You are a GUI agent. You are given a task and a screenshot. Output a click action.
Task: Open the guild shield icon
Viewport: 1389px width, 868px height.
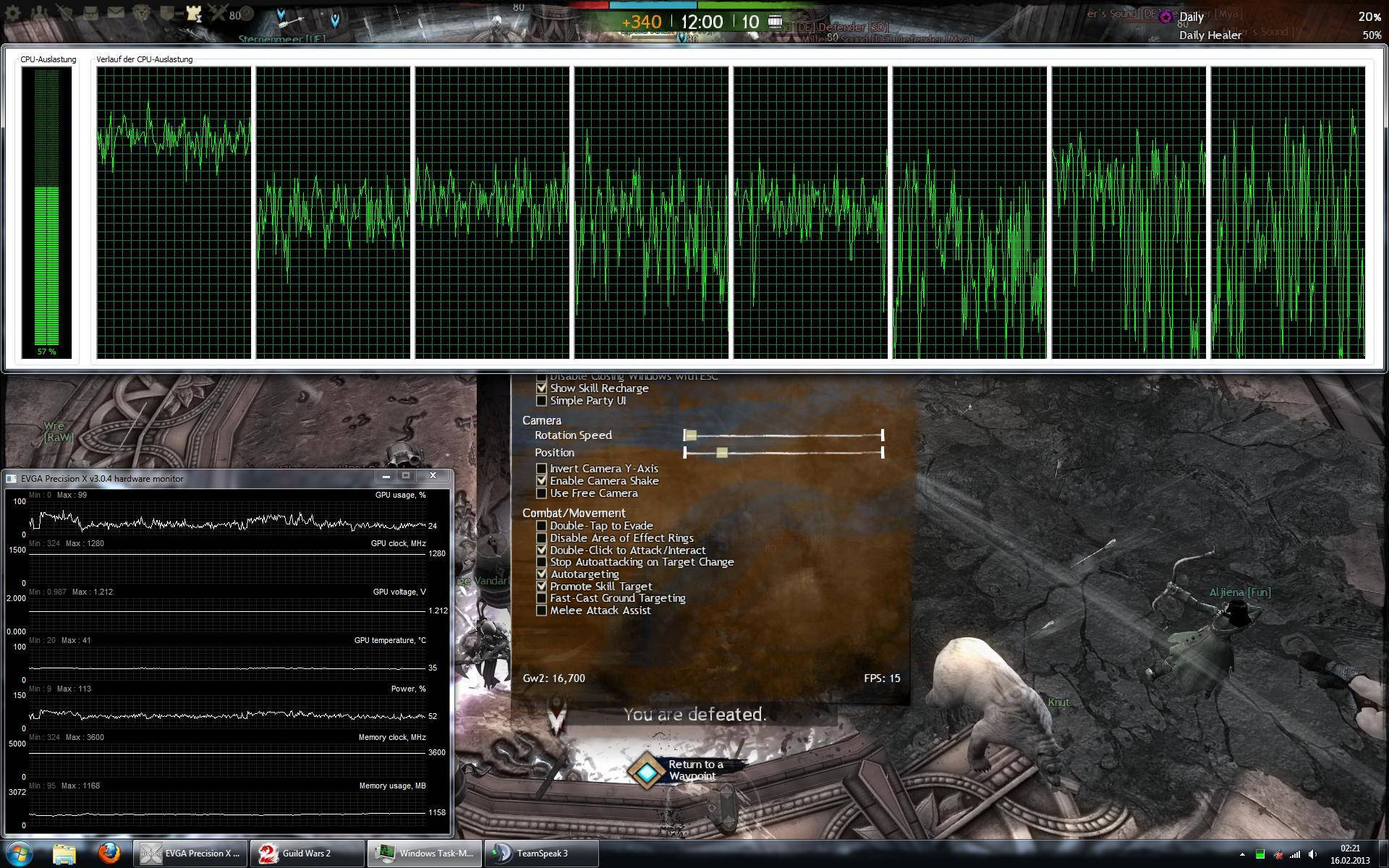pyautogui.click(x=167, y=13)
